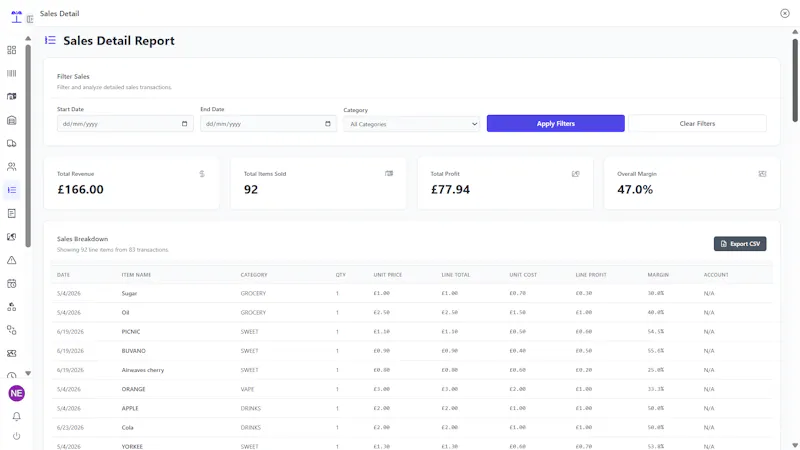Click the Sales Detail Report heading icon
The width and height of the screenshot is (800, 450).
pos(50,40)
